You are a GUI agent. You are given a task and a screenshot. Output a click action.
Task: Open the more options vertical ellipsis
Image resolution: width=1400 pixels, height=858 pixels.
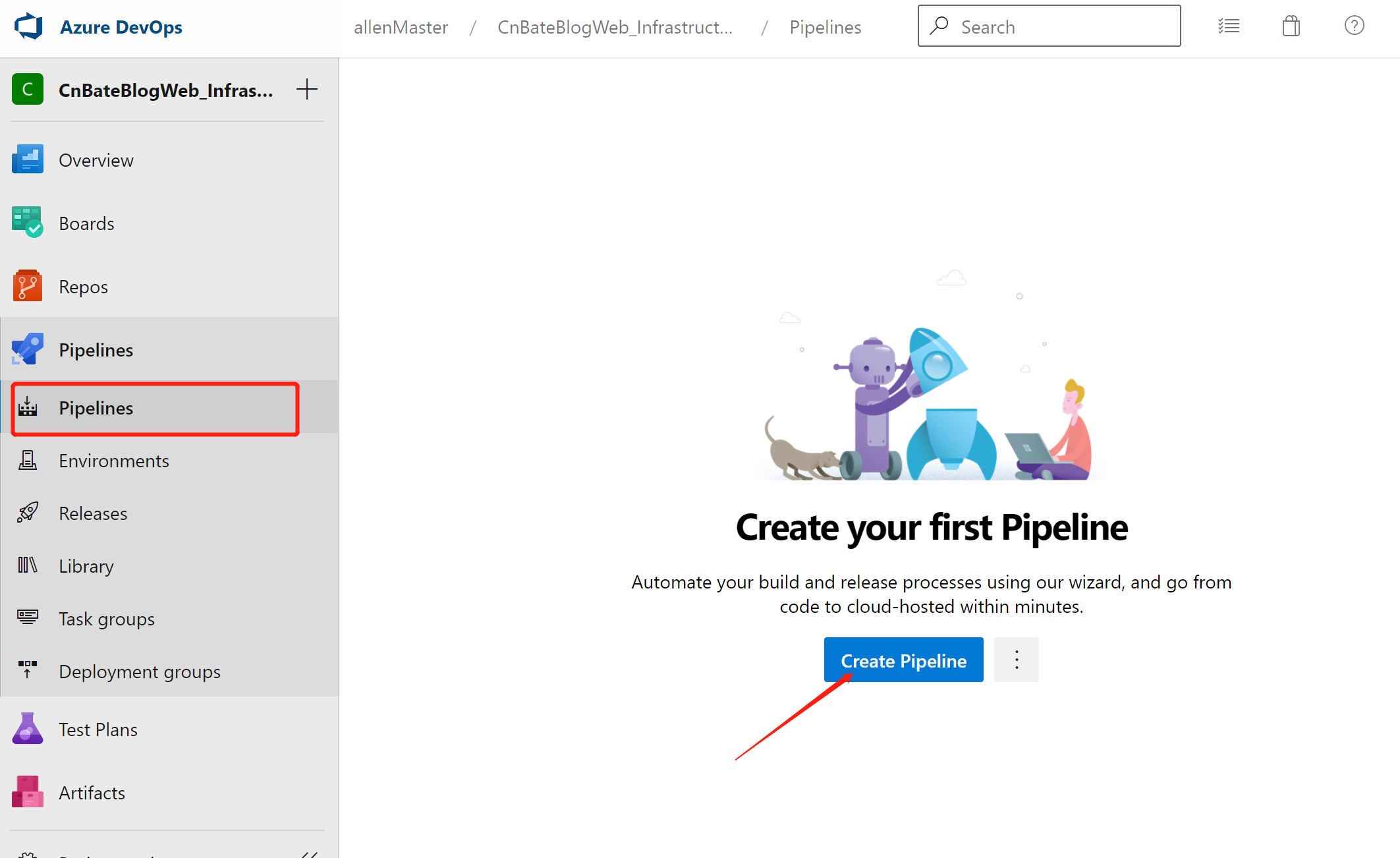pyautogui.click(x=1016, y=660)
